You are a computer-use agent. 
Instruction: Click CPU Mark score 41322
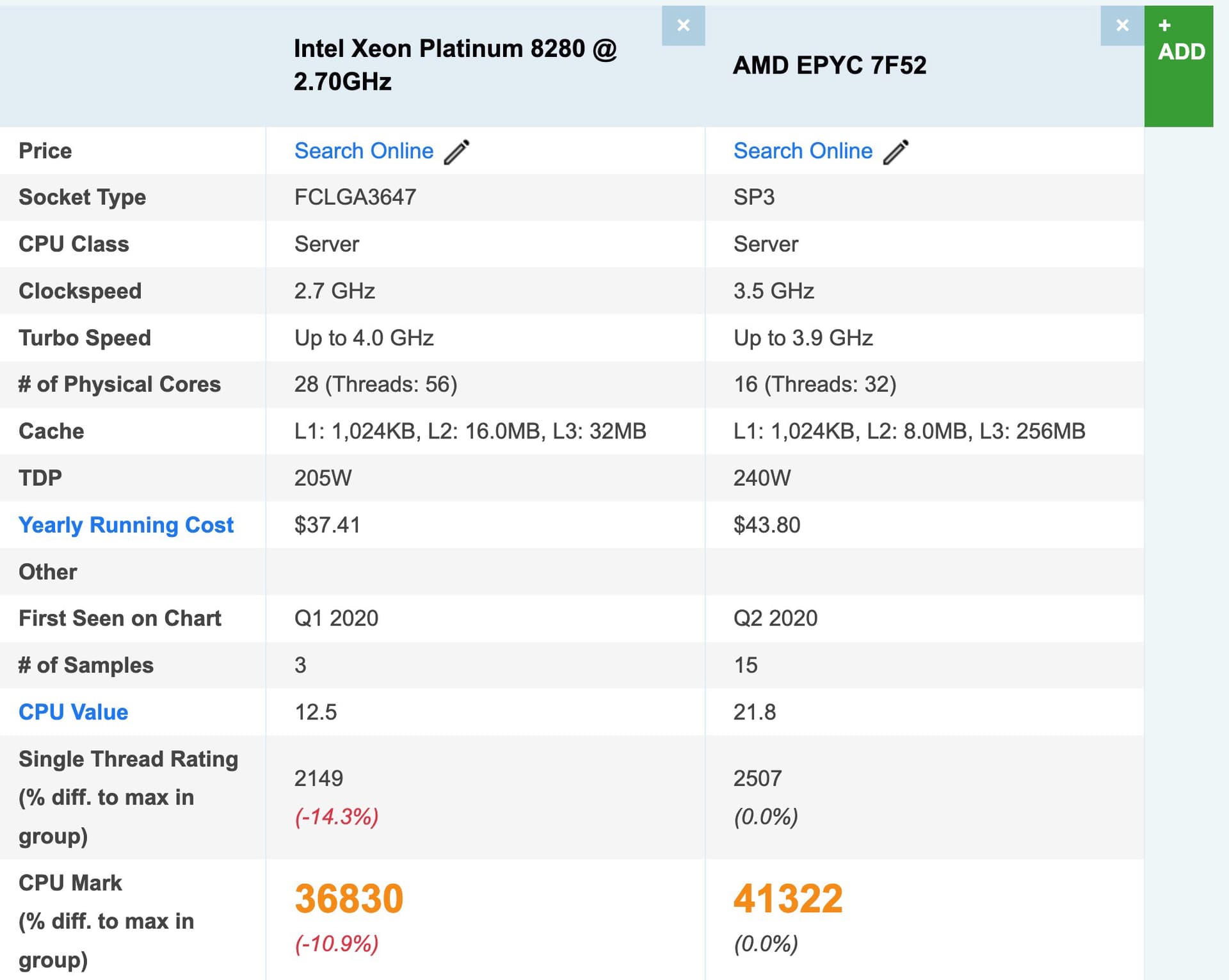coord(788,899)
